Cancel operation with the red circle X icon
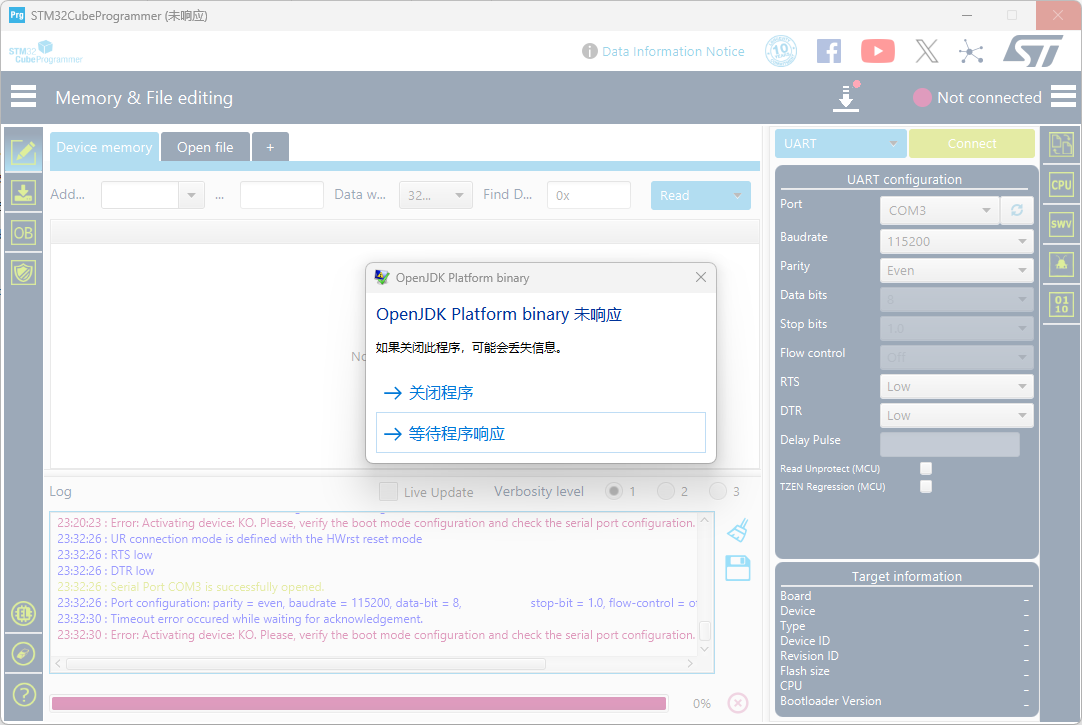Viewport: 1082px width, 725px height. (738, 703)
